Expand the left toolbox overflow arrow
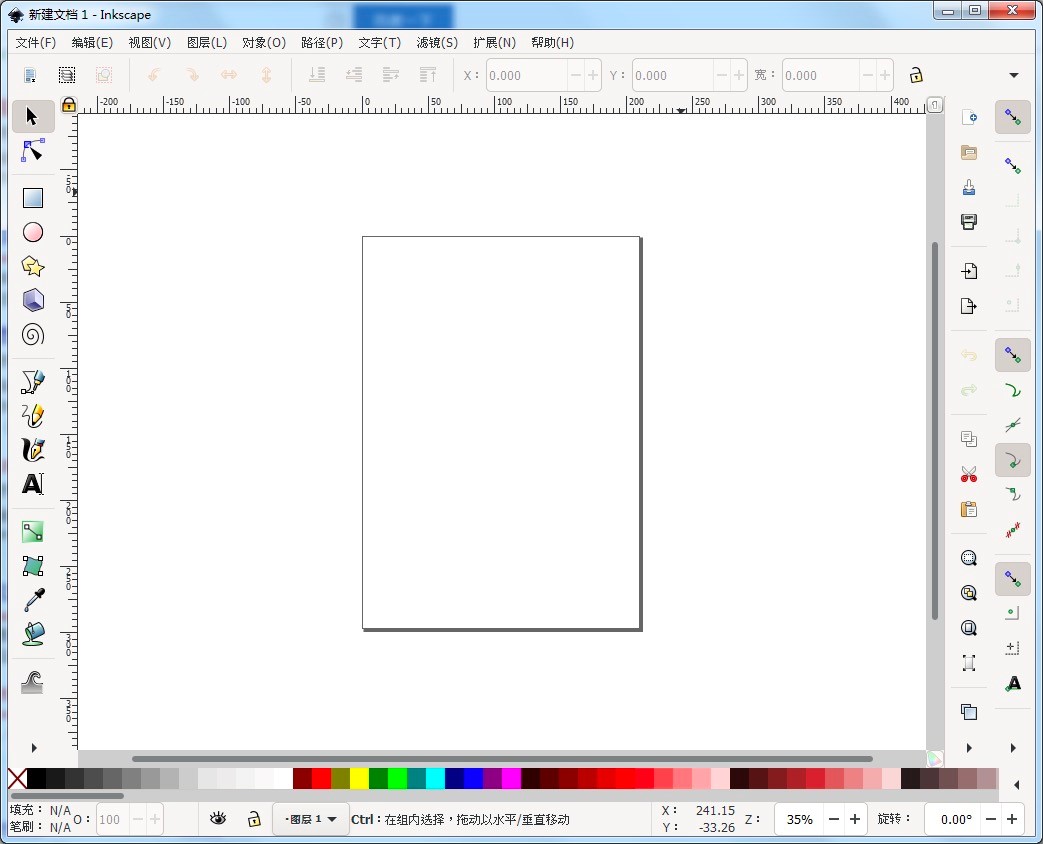Viewport: 1043px width, 844px height. 33,747
